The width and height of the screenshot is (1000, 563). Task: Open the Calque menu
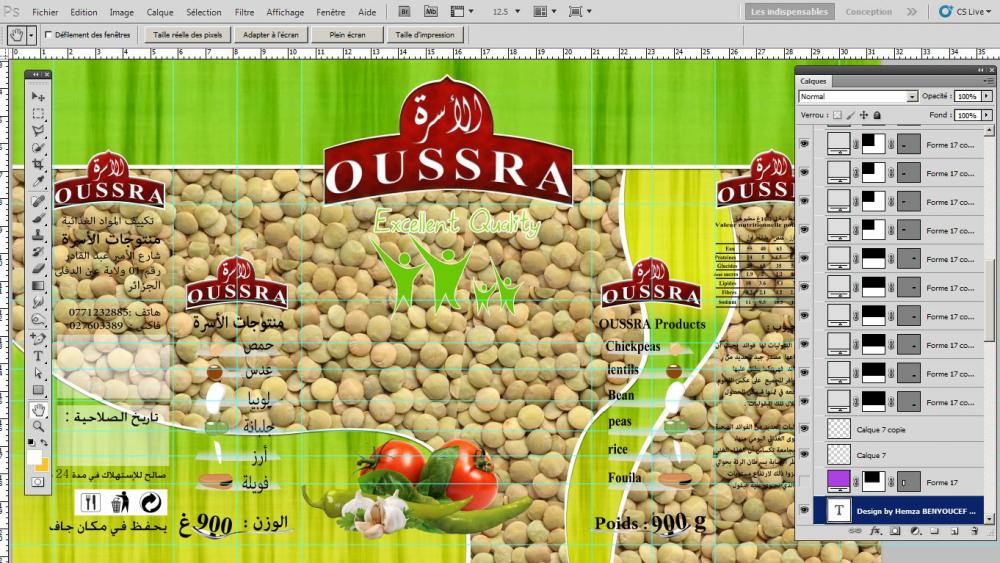(159, 12)
